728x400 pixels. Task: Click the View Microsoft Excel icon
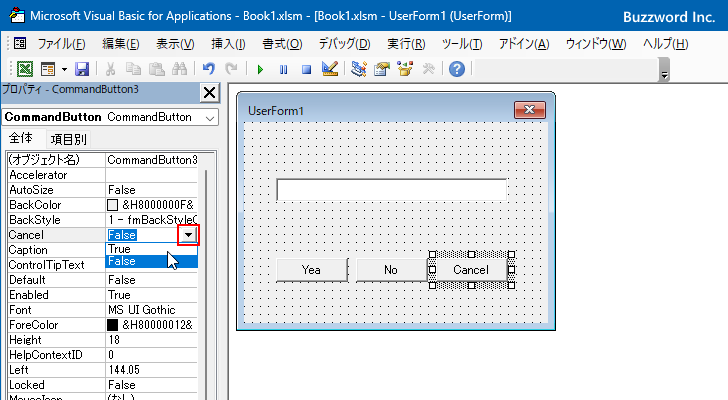coord(25,69)
